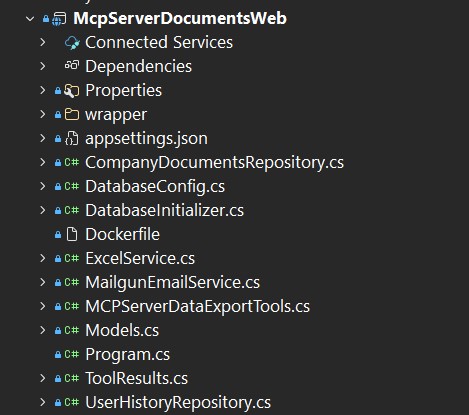Select UserHistoryRepository.cs file
Image resolution: width=469 pixels, height=415 pixels.
point(178,402)
